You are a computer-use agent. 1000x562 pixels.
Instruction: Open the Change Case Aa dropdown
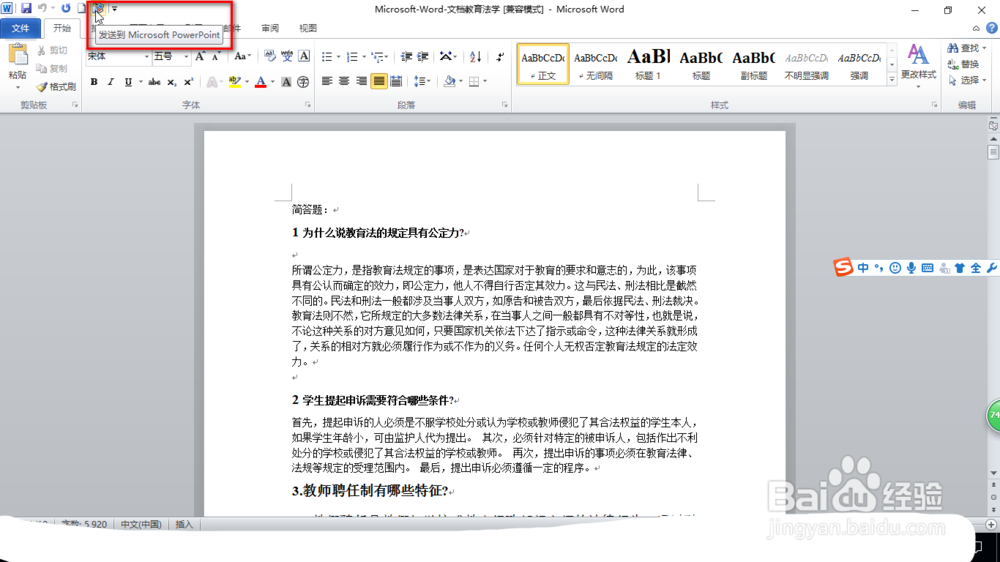(x=242, y=57)
